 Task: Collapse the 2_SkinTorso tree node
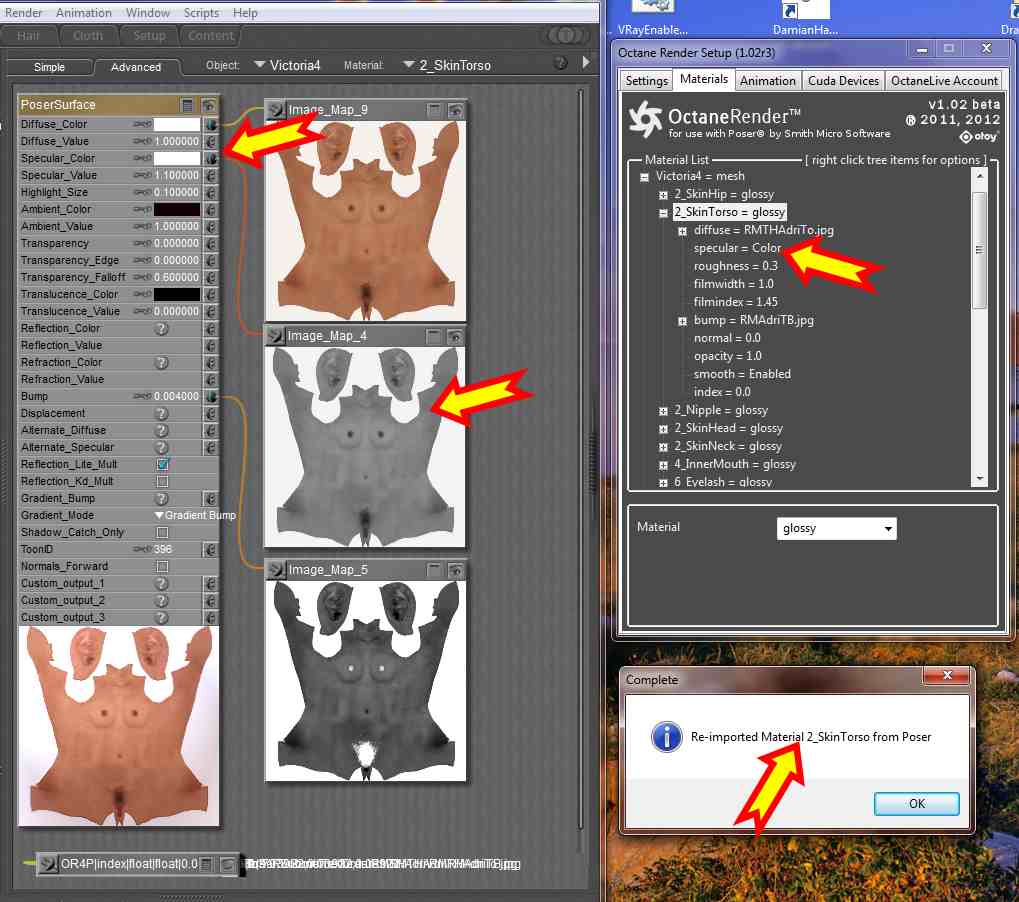pyautogui.click(x=663, y=213)
